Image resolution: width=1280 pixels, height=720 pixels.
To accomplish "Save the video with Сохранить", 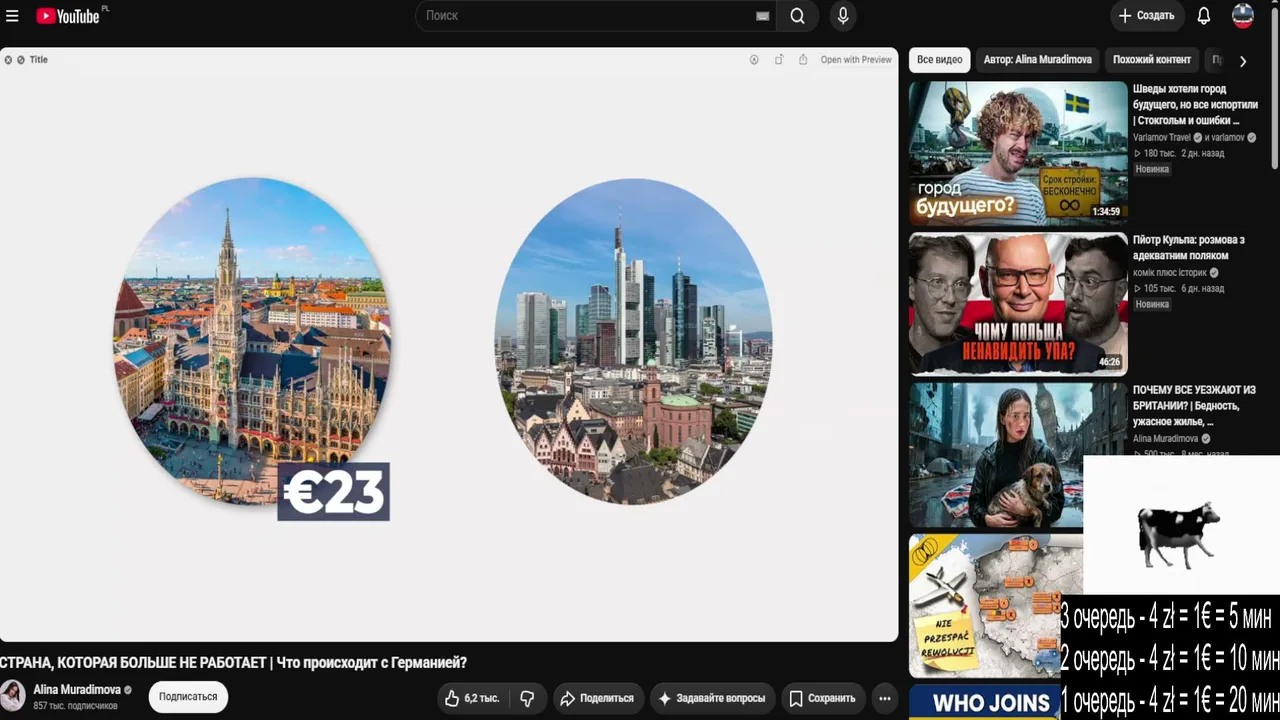I will tap(821, 698).
